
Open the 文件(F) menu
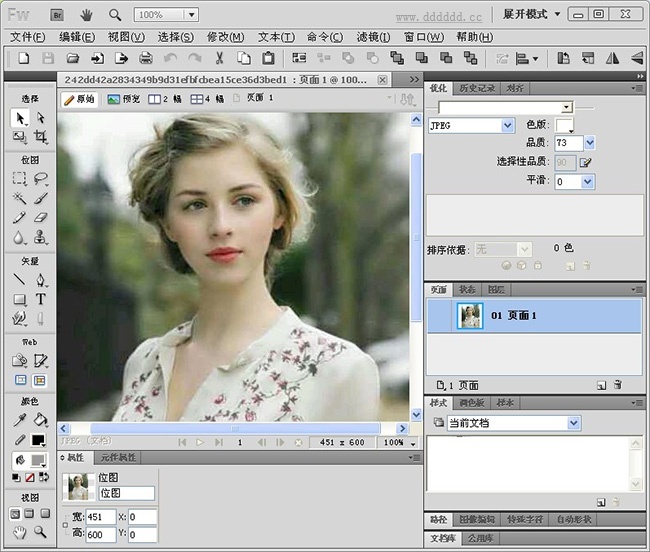click(27, 37)
